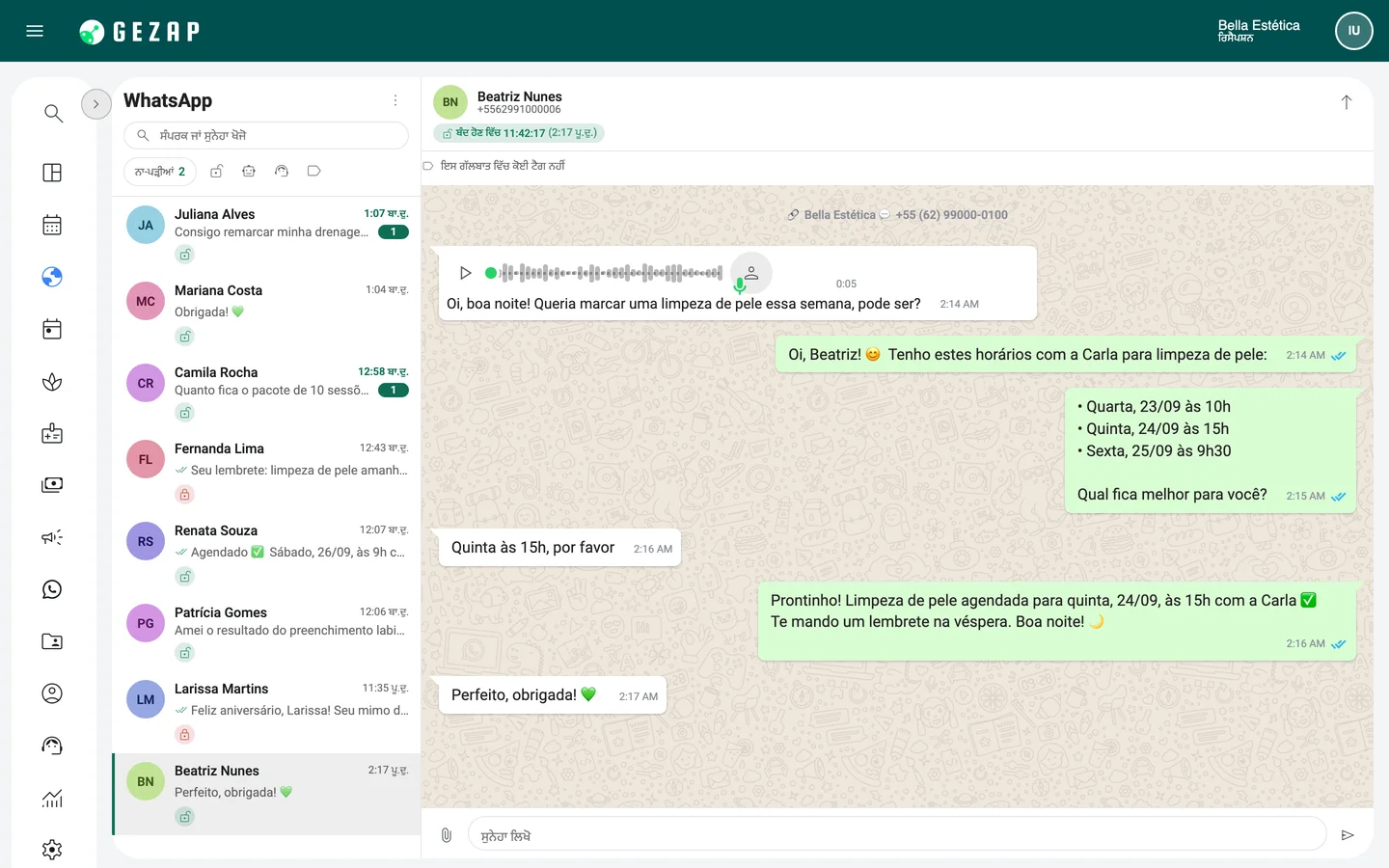Open the Bella Estética account selector
The width and height of the screenshot is (1389, 868).
pyautogui.click(x=1258, y=31)
